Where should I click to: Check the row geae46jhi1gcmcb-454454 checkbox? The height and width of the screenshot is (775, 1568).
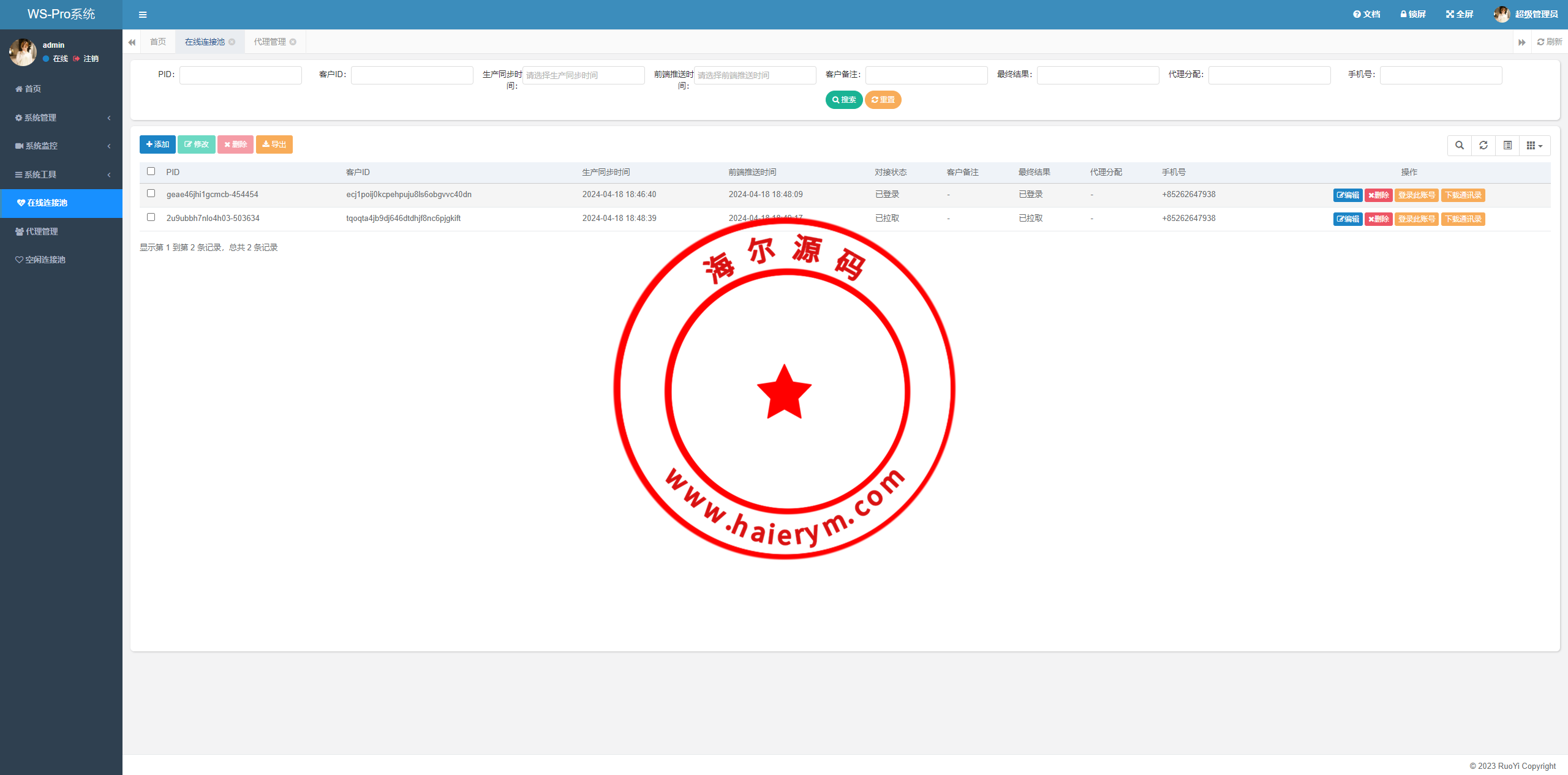(x=151, y=193)
